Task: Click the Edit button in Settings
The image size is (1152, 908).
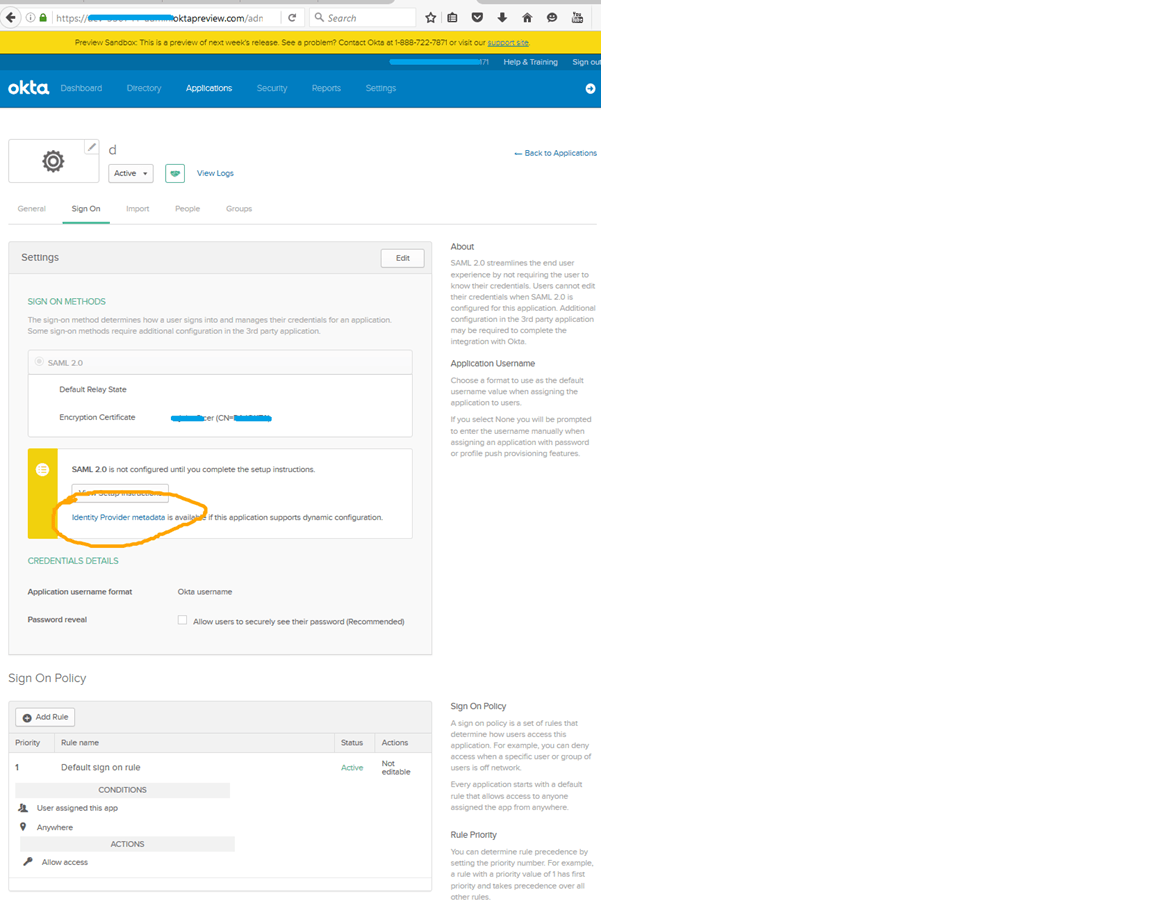Action: 403,259
